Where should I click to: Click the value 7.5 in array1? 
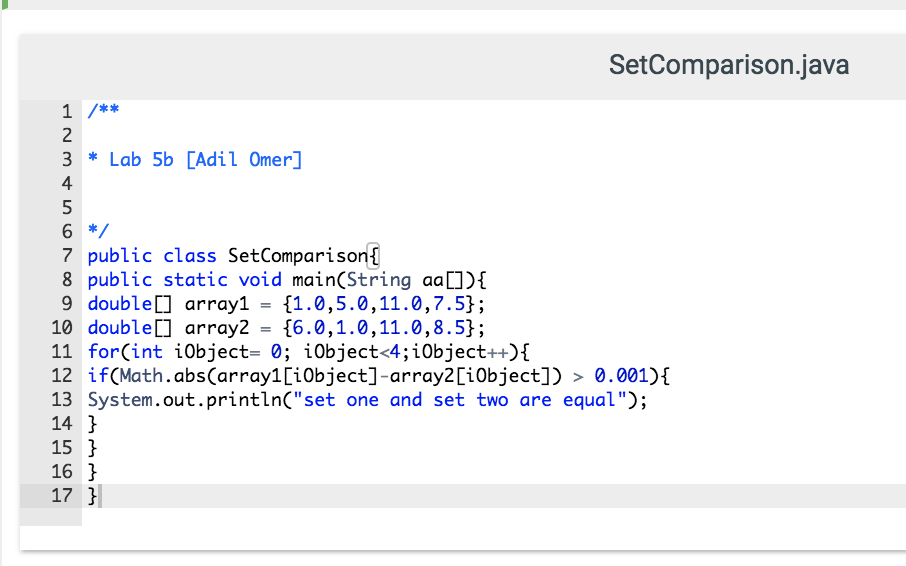tap(449, 303)
